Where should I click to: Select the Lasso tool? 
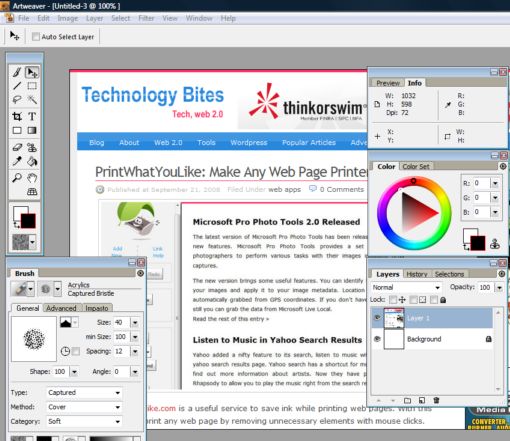(17, 99)
